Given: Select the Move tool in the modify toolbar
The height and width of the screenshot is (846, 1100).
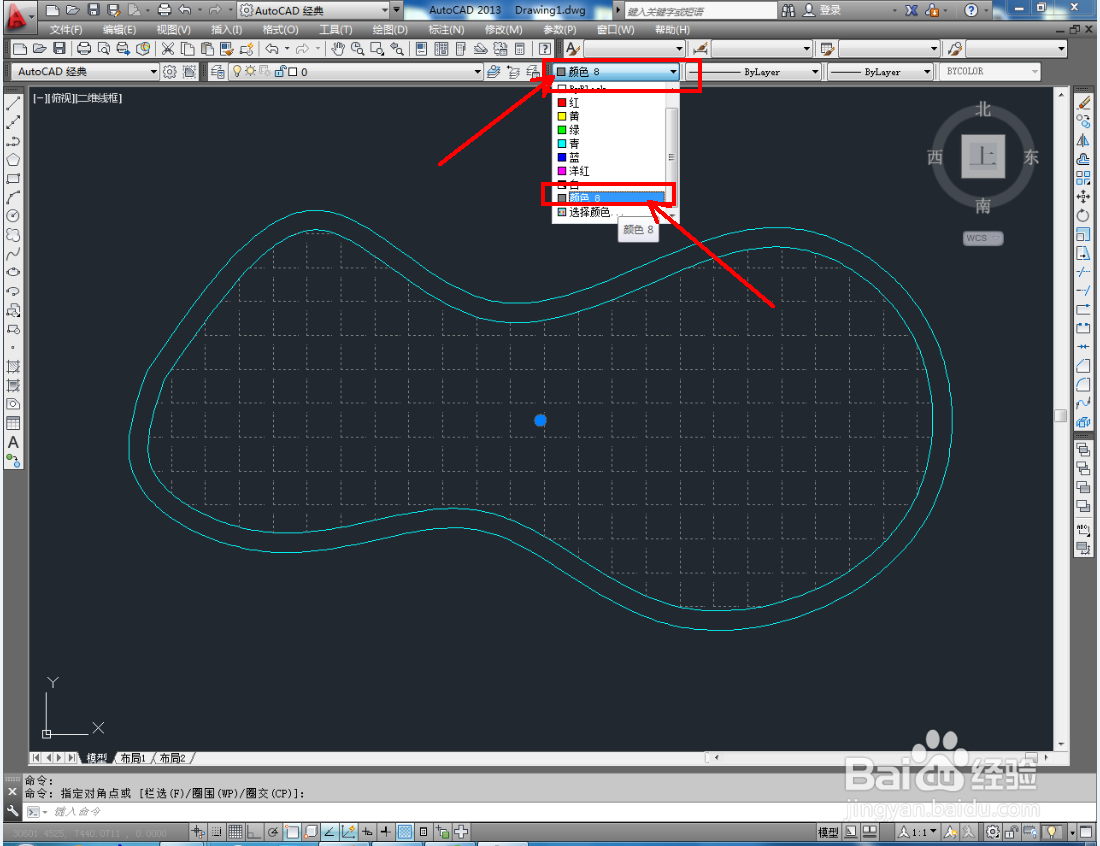Looking at the screenshot, I should (1084, 197).
